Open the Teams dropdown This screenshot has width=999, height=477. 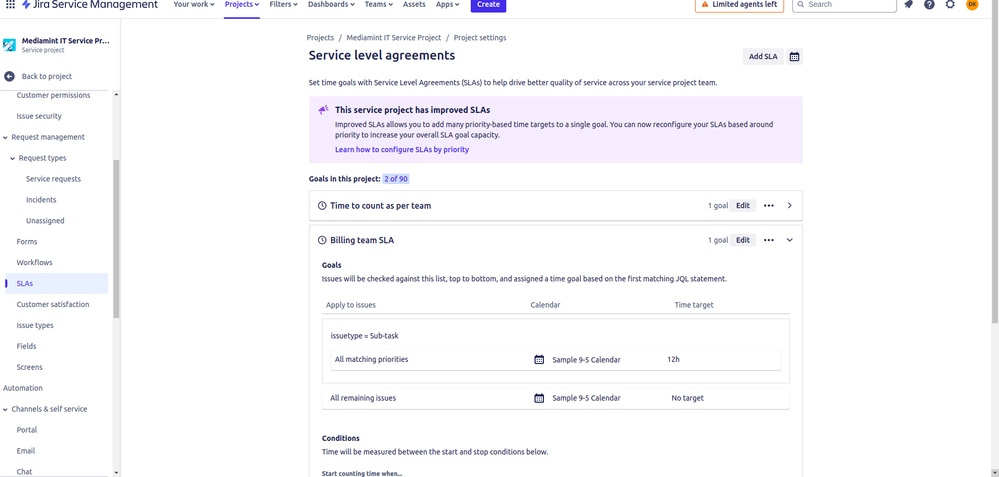coord(378,4)
